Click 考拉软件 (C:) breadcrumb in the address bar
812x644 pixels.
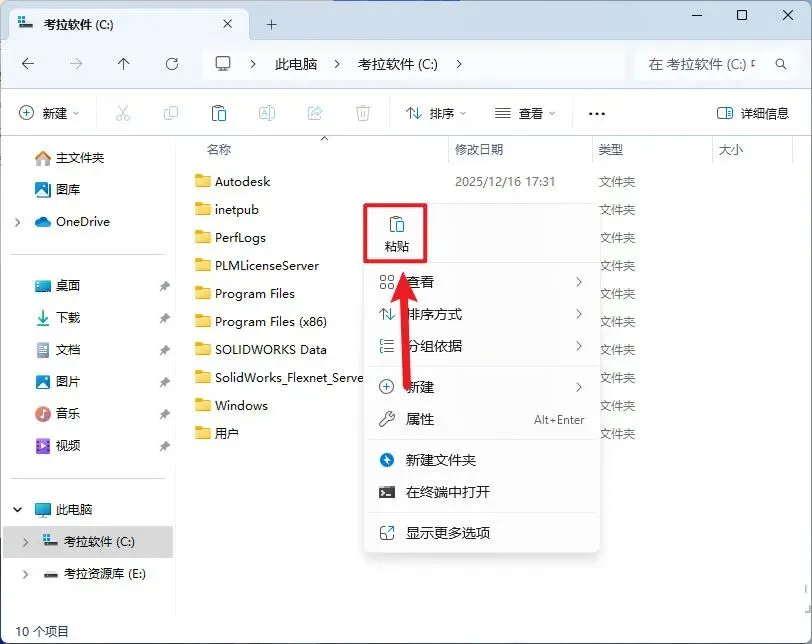point(398,64)
